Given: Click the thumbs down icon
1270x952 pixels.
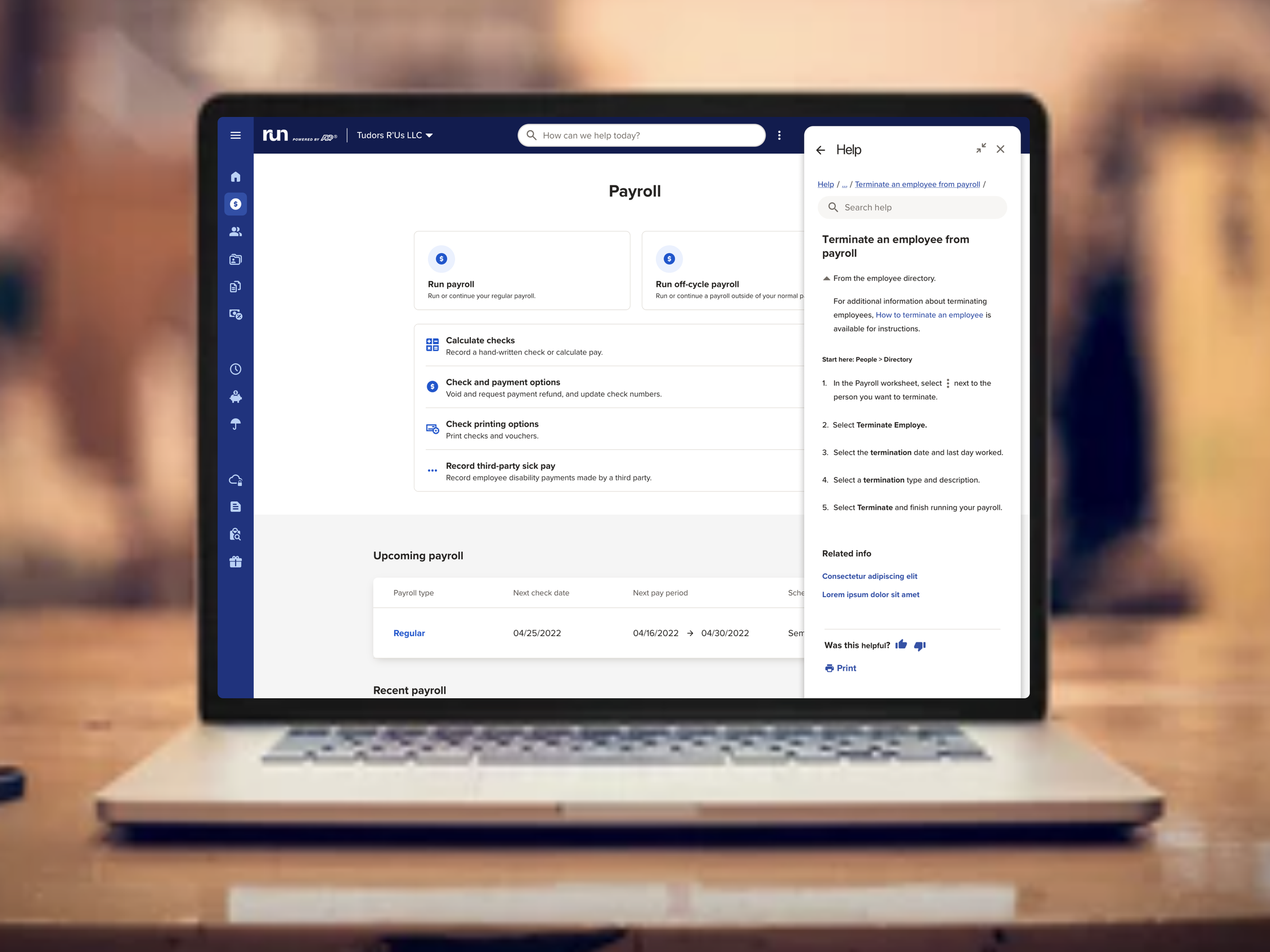Looking at the screenshot, I should (x=920, y=645).
